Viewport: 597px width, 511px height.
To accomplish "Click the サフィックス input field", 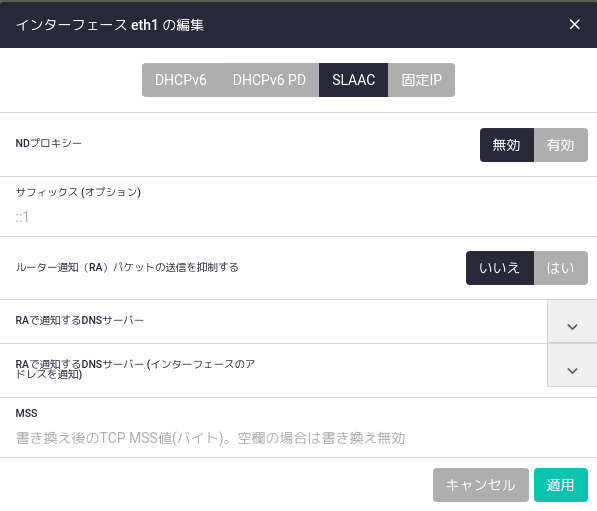I will pyautogui.click(x=298, y=217).
